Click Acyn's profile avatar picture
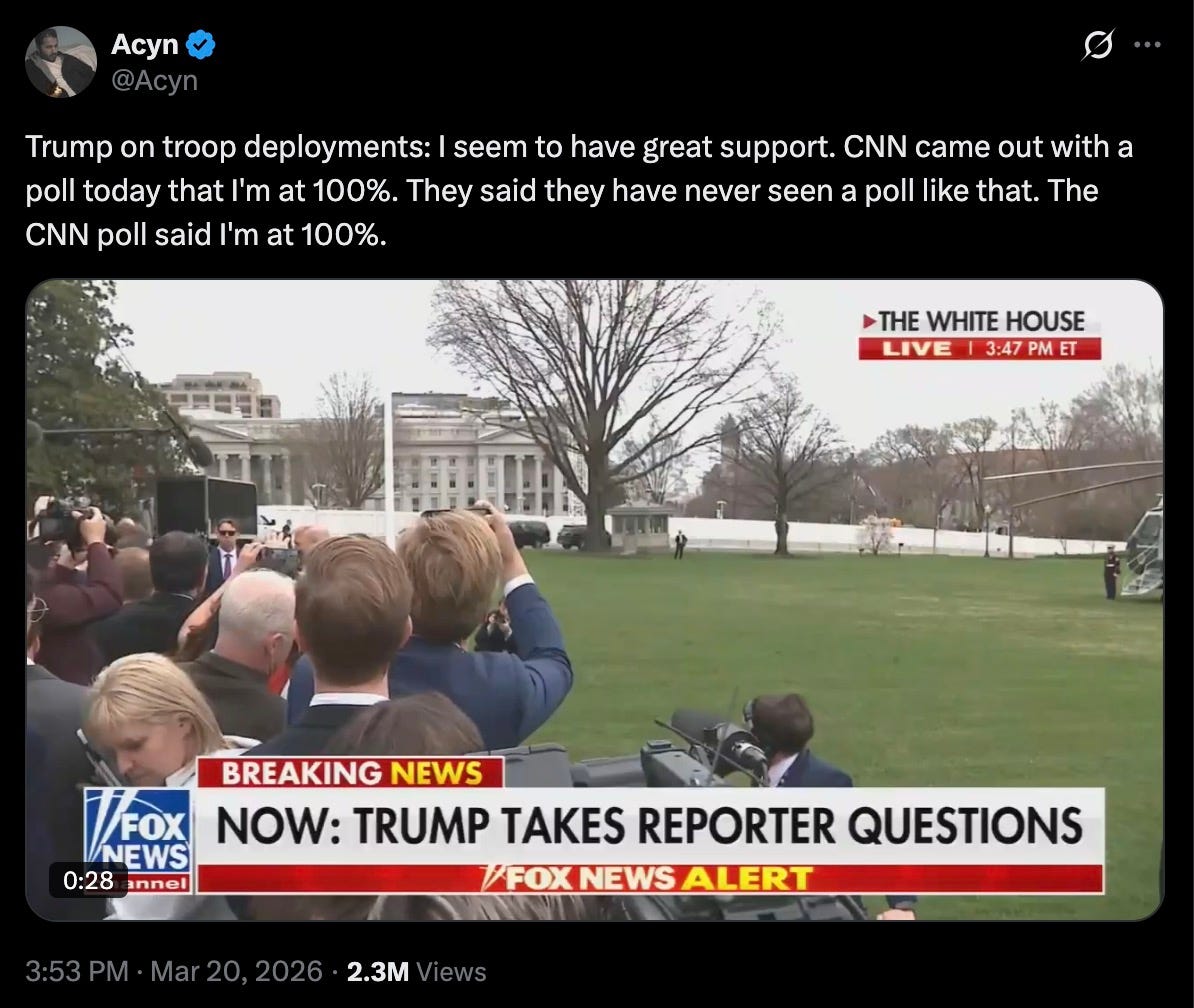Screen dimensions: 1194x1008 pyautogui.click(x=61, y=62)
